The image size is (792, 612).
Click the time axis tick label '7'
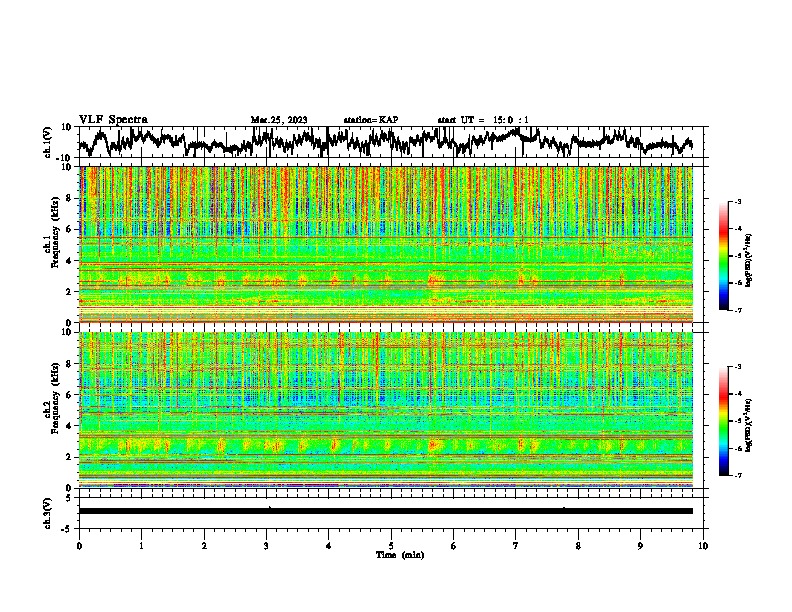tap(516, 546)
